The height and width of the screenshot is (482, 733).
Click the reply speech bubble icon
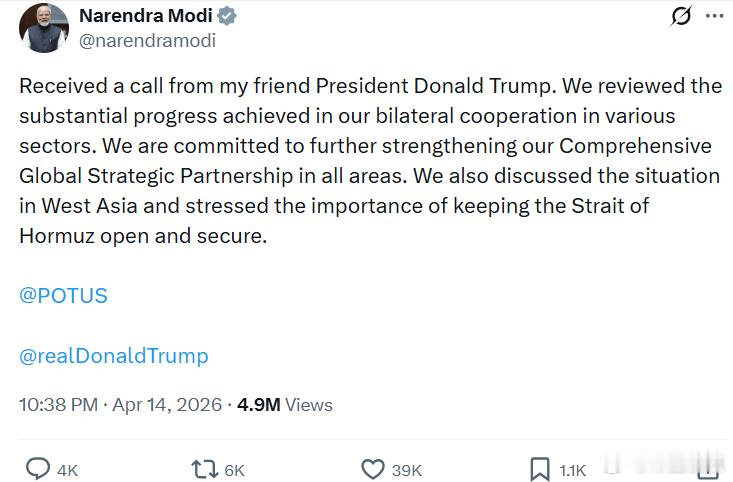(38, 469)
